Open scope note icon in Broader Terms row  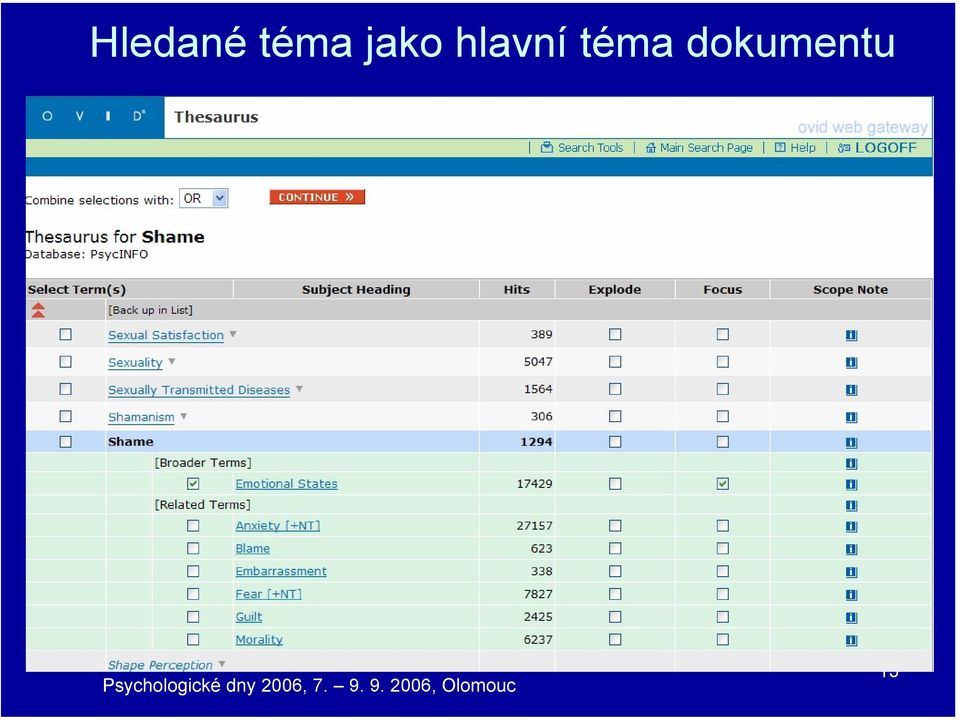pyautogui.click(x=851, y=463)
